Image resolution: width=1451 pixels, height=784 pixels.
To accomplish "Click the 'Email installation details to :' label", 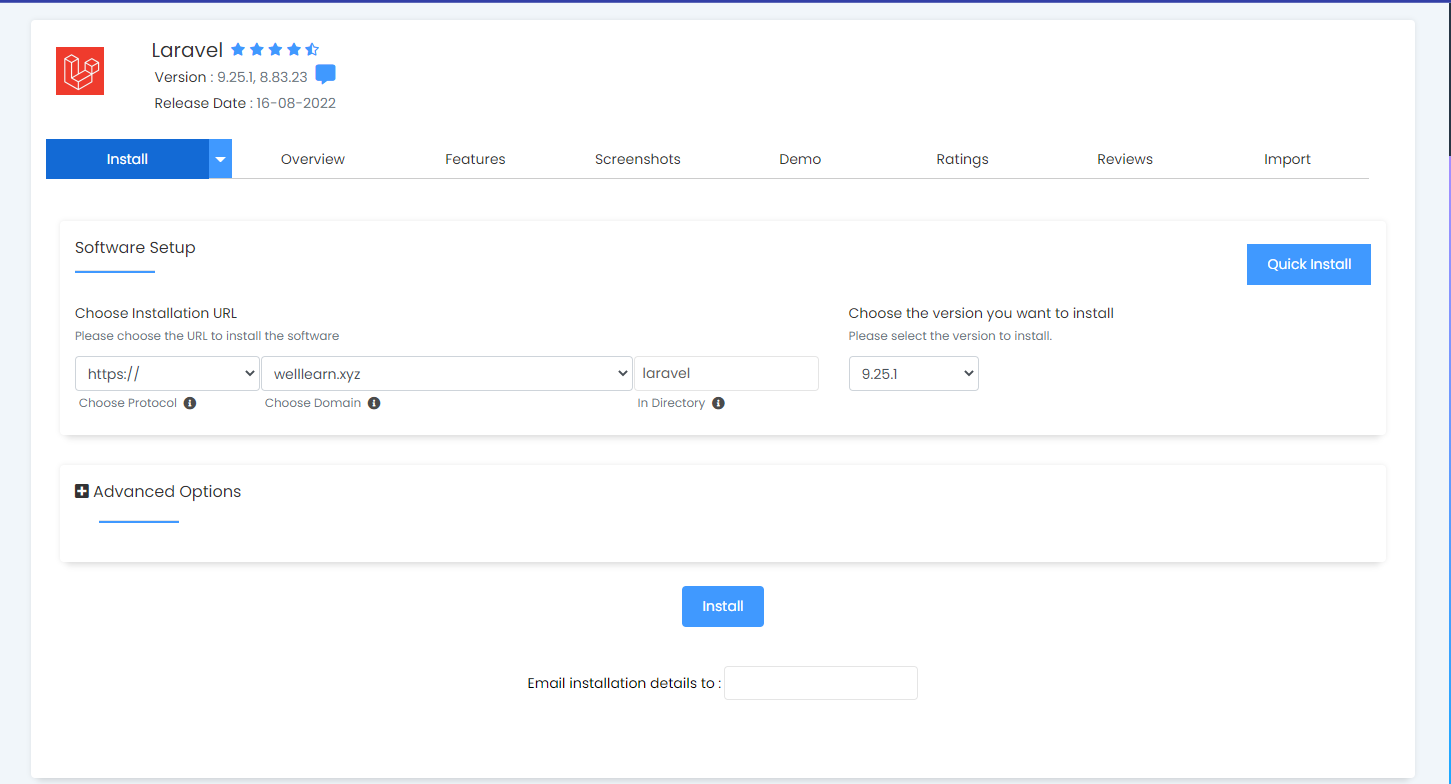I will pyautogui.click(x=624, y=683).
